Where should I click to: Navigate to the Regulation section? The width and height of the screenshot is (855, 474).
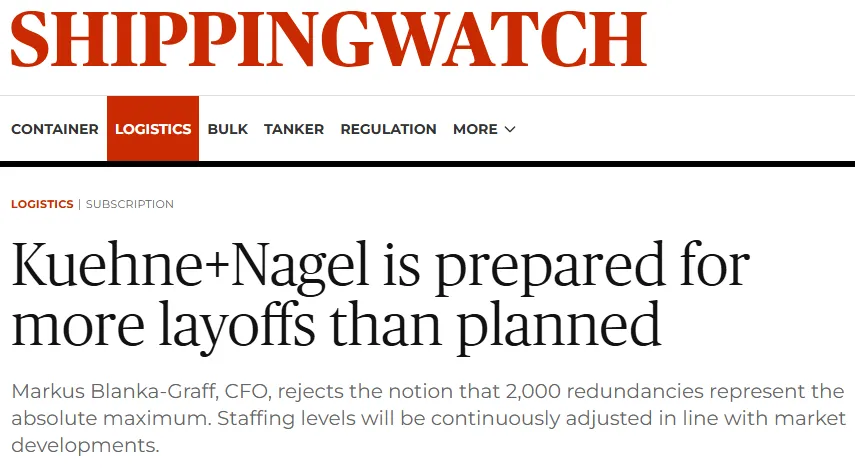click(x=388, y=129)
